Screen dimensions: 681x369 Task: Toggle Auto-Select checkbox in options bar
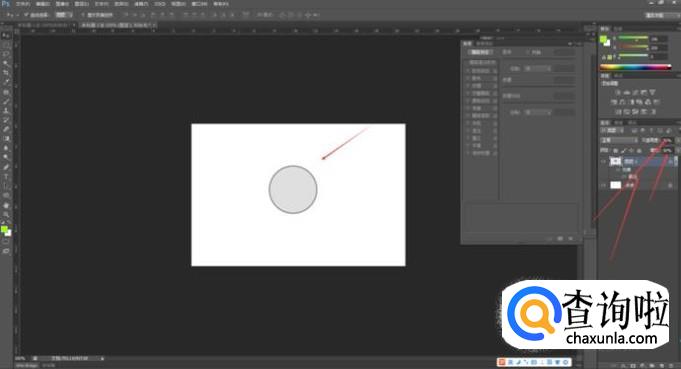[26, 15]
